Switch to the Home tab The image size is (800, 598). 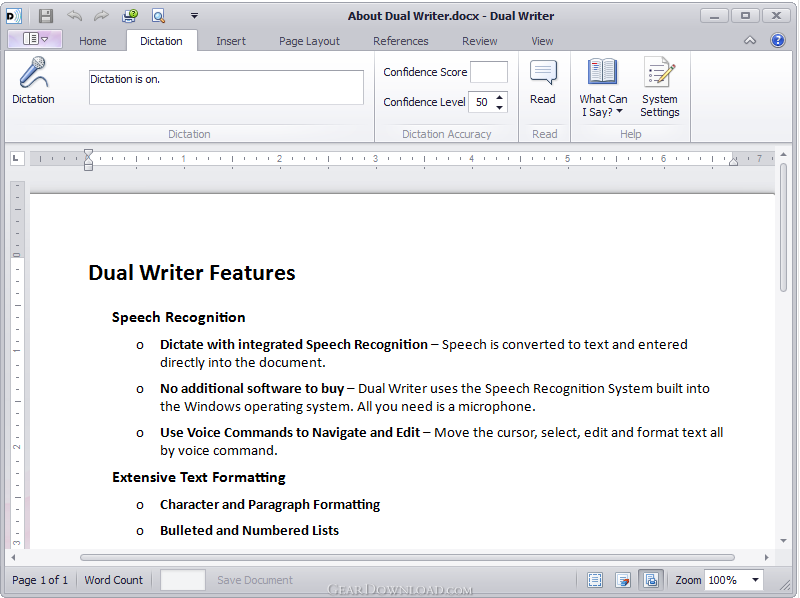click(93, 41)
